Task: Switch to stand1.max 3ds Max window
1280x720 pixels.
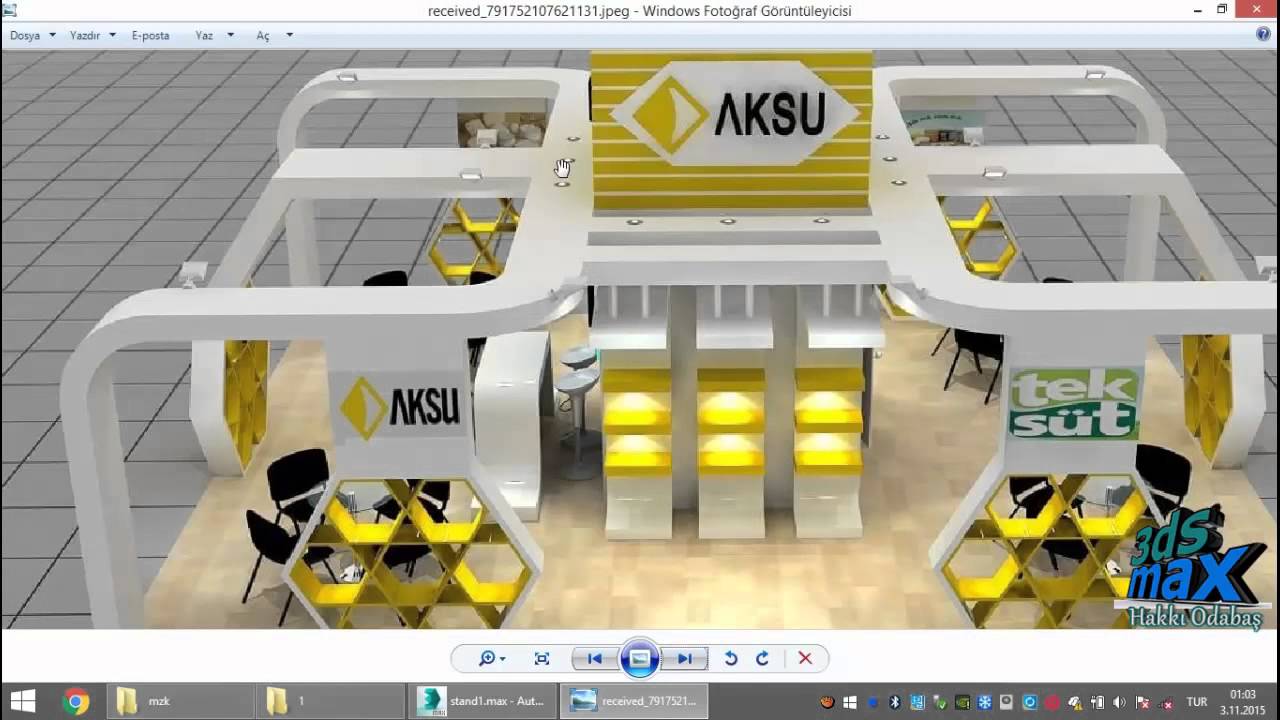Action: coord(482,701)
